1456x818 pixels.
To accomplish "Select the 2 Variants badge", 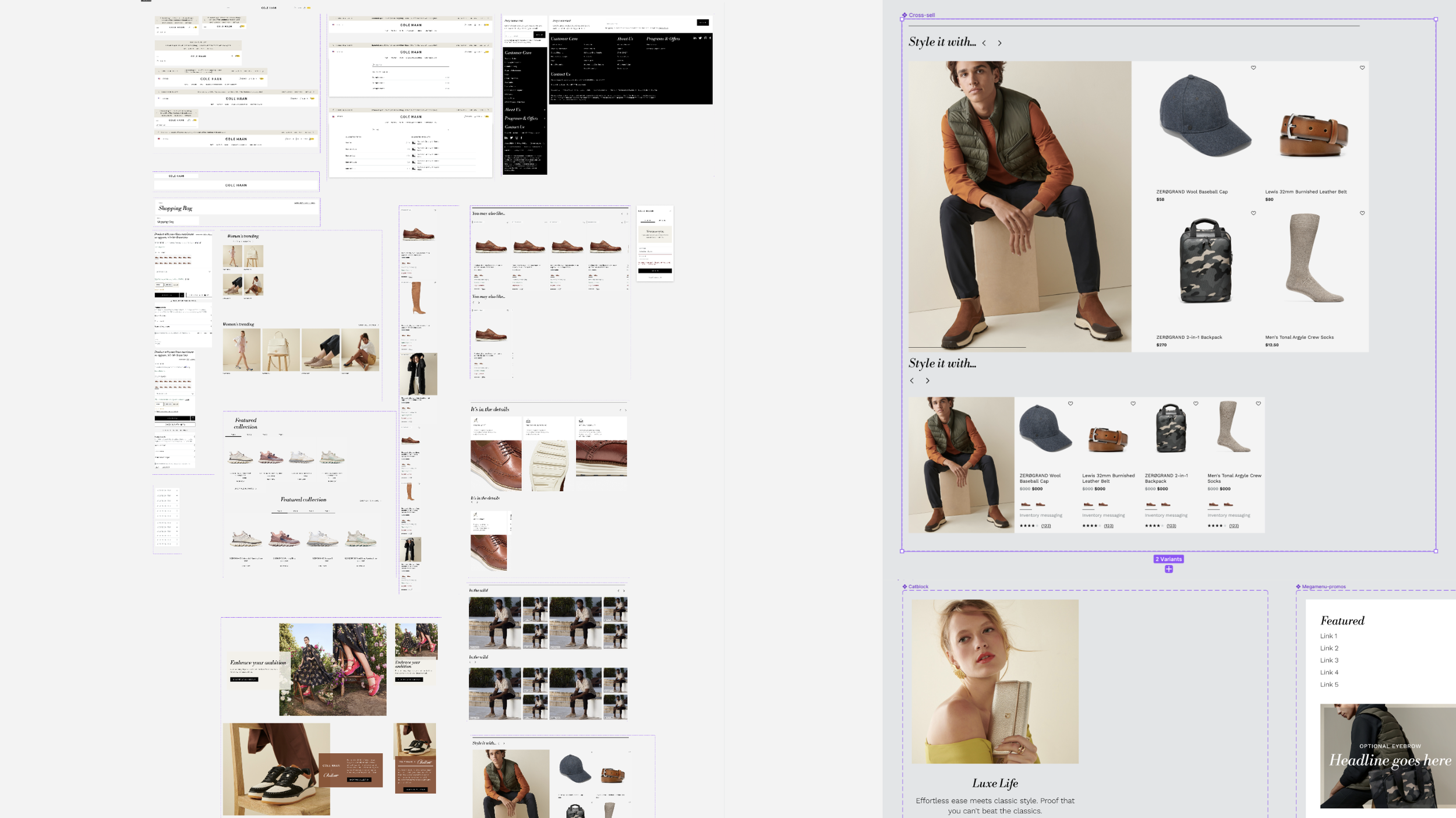I will (x=1168, y=559).
